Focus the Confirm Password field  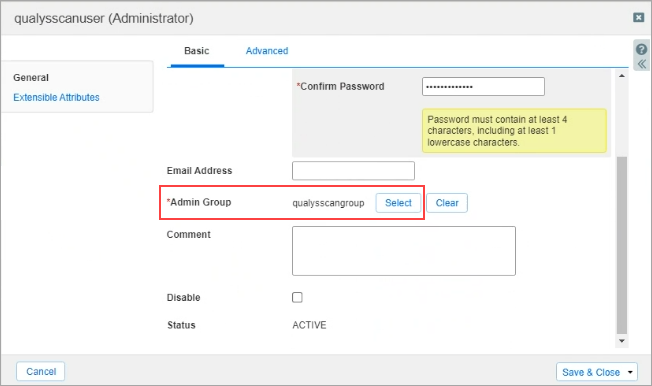click(483, 87)
